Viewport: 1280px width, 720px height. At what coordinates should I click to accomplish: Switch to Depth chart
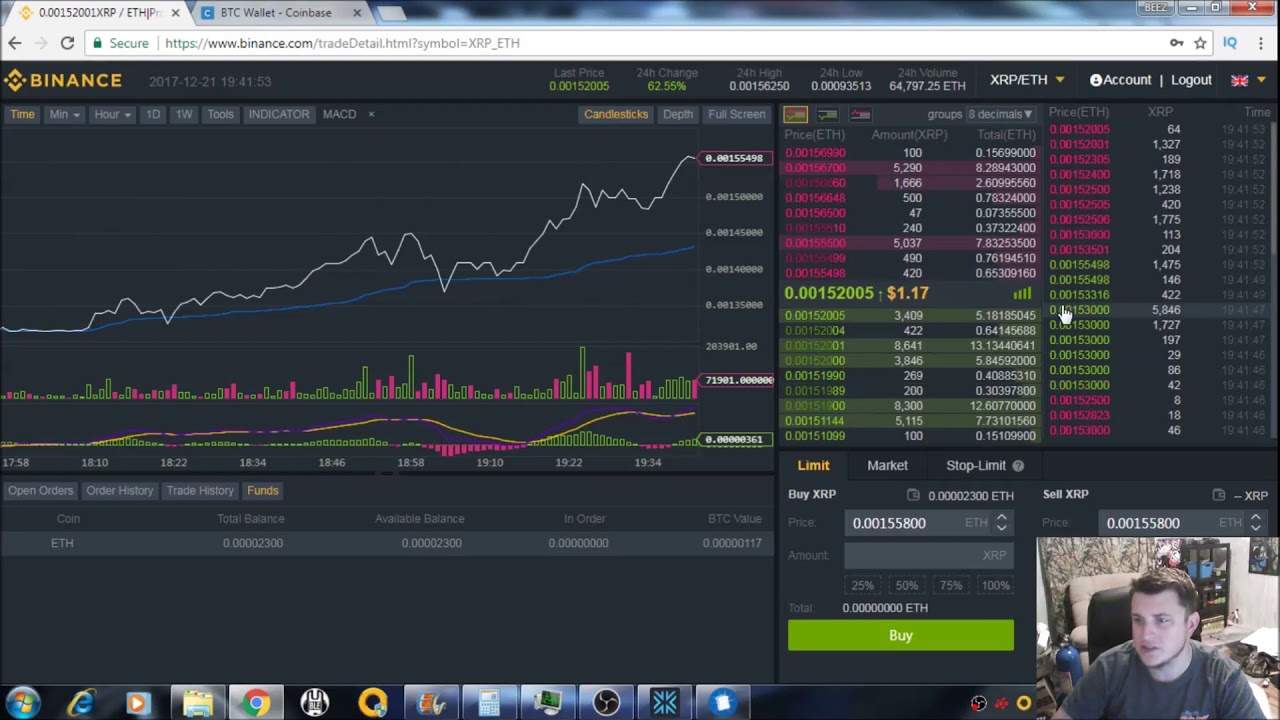[678, 114]
